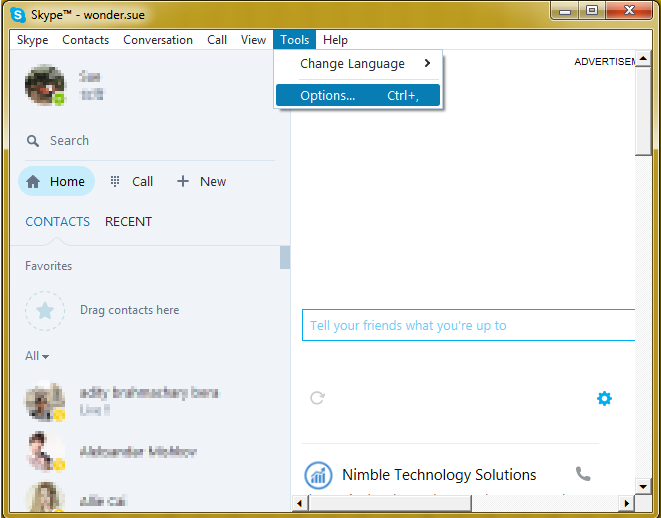The width and height of the screenshot is (661, 518).
Task: Select Options... from Tools menu
Action: 358,96
